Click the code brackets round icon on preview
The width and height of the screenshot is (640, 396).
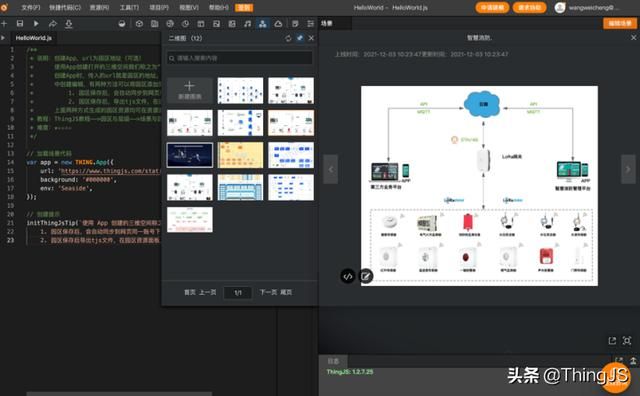[x=348, y=276]
